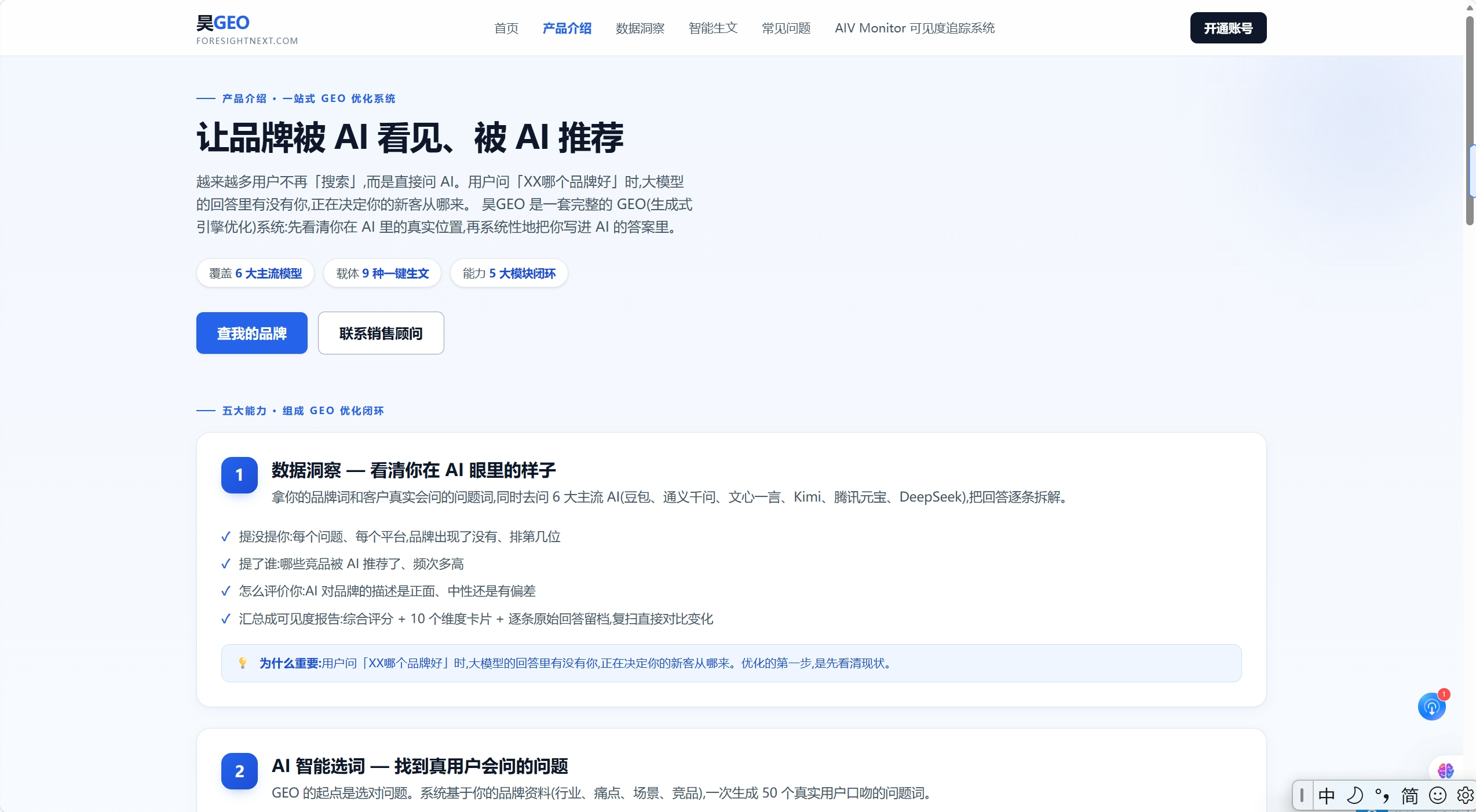This screenshot has width=1476, height=812.
Task: Click the number 1 badge for 数据洞察
Action: tap(239, 475)
